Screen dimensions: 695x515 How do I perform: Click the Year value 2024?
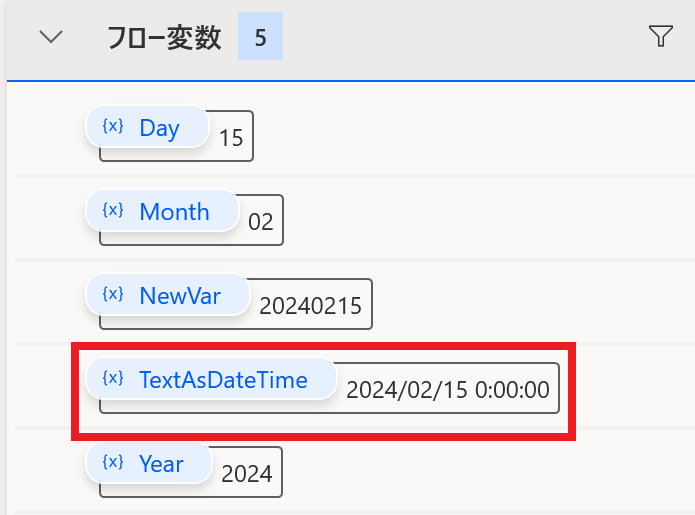click(x=247, y=474)
